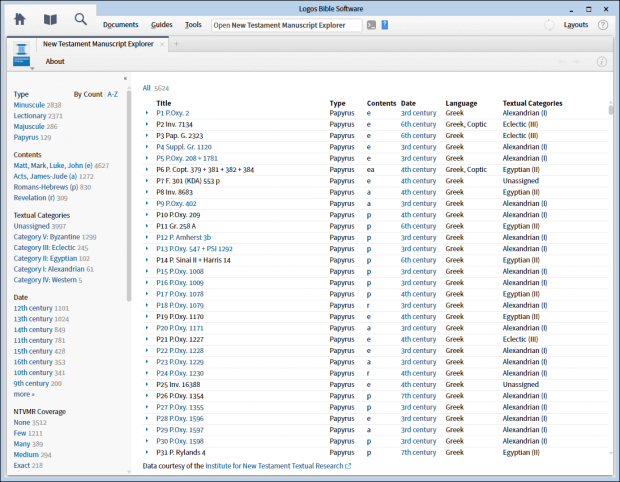The width and height of the screenshot is (620, 482).
Task: Expand the P31 P. Rylands 4 row
Action: coord(147,452)
